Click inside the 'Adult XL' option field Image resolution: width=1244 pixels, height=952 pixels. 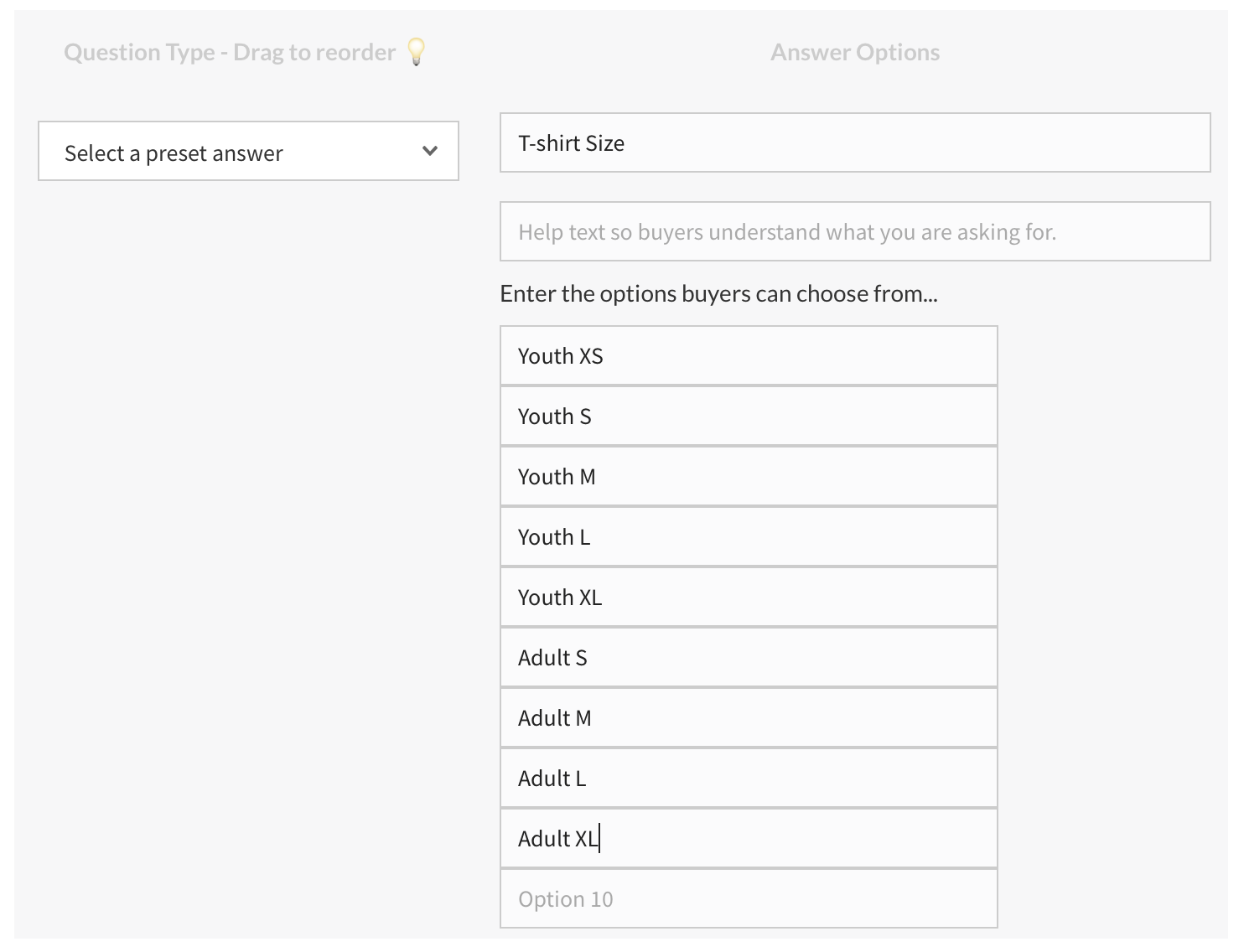(x=749, y=839)
